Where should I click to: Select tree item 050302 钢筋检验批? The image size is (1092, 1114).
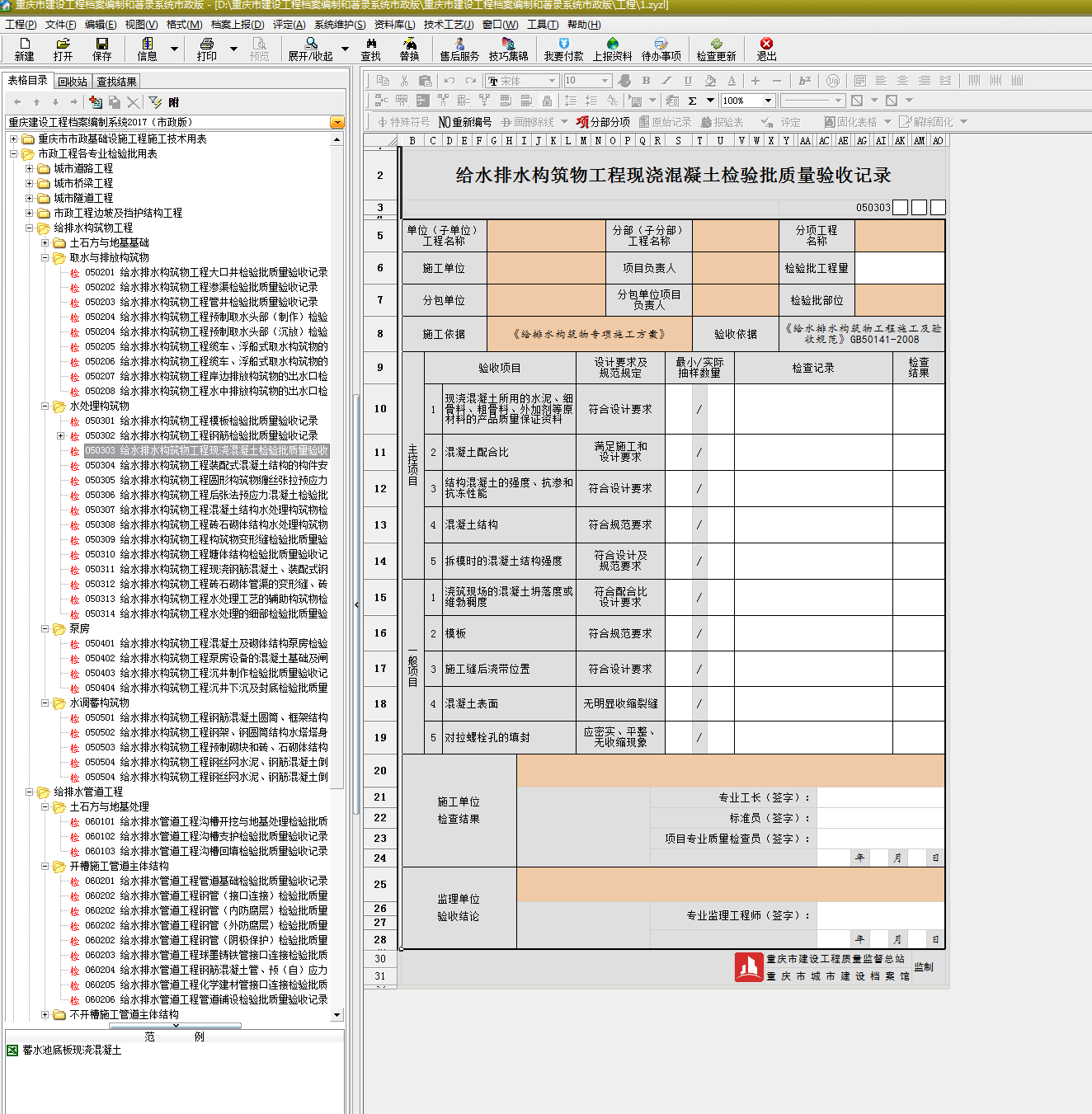click(x=201, y=435)
